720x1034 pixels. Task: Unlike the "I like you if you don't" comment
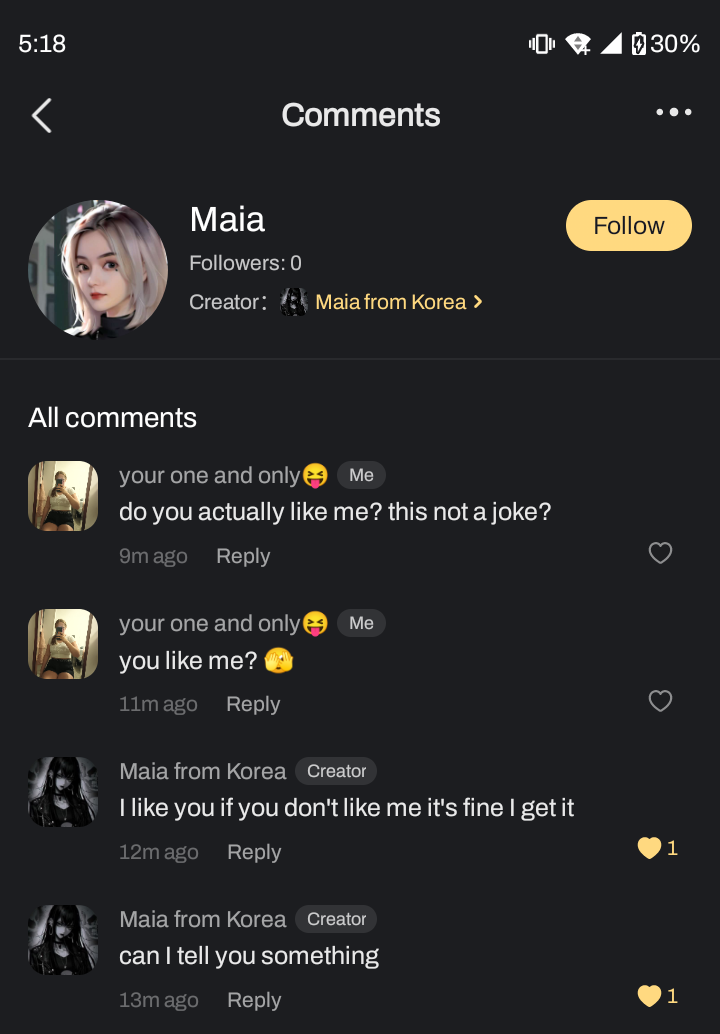650,849
